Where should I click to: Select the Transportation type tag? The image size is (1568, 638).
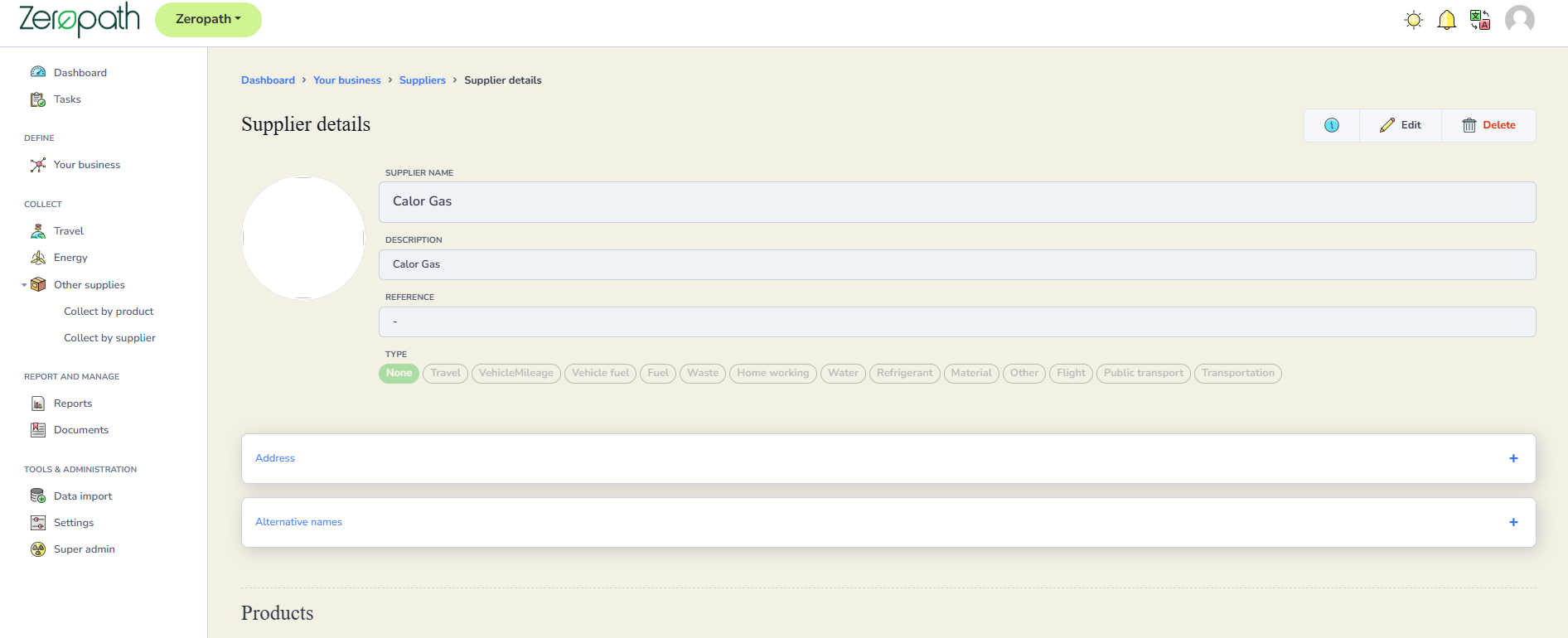coord(1238,373)
